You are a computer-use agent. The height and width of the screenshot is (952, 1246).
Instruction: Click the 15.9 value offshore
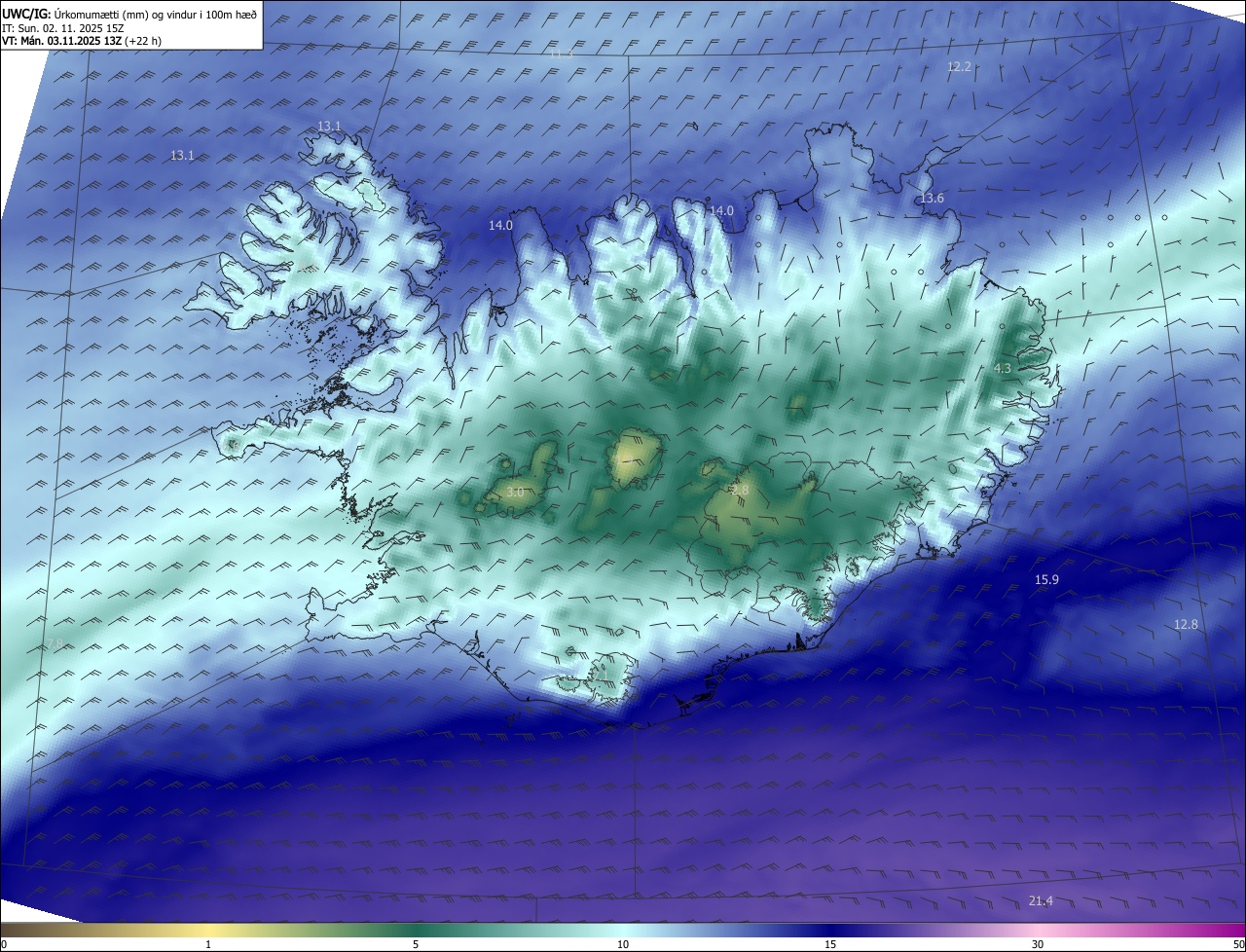tap(1046, 579)
